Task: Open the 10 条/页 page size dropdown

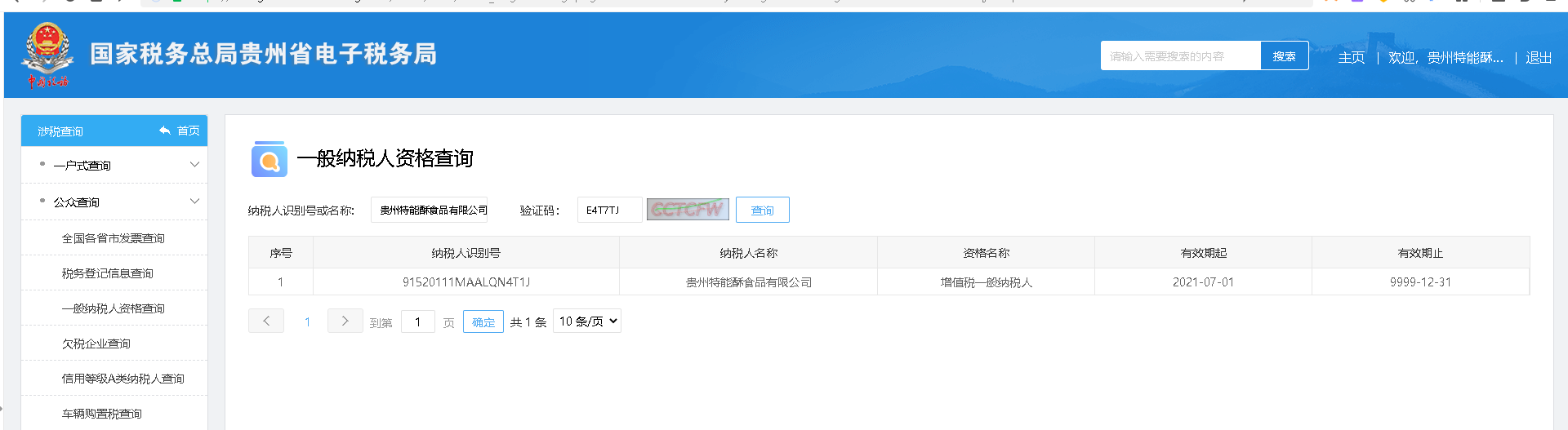Action: point(587,321)
